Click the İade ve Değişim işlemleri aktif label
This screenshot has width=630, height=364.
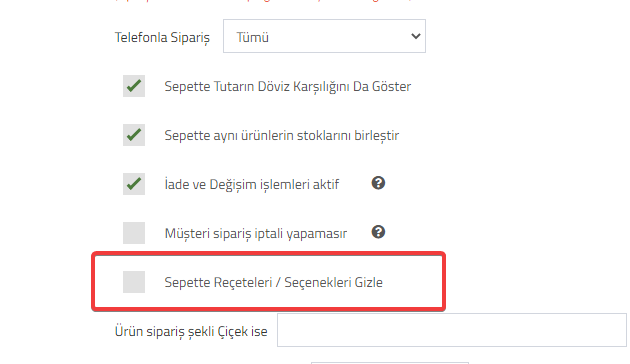pos(252,184)
